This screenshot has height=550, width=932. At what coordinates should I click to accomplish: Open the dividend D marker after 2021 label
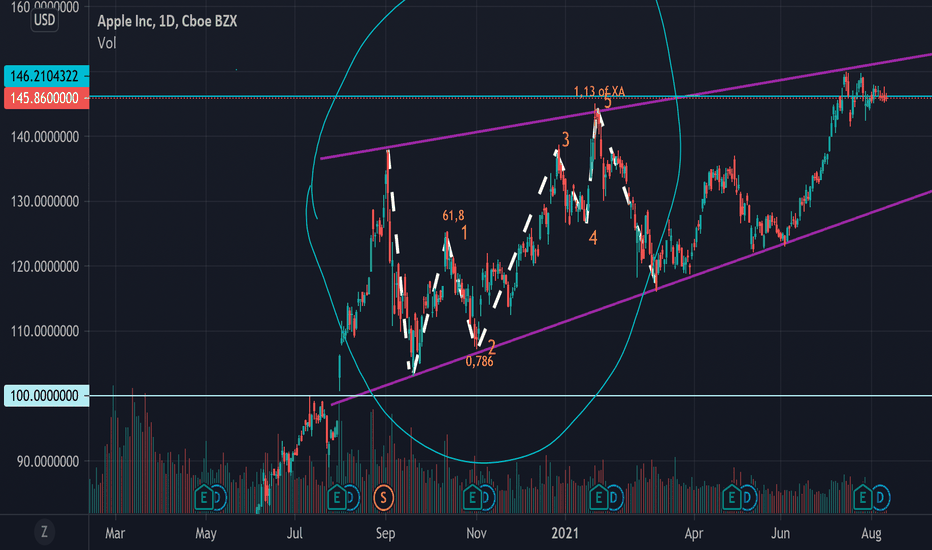(x=613, y=497)
